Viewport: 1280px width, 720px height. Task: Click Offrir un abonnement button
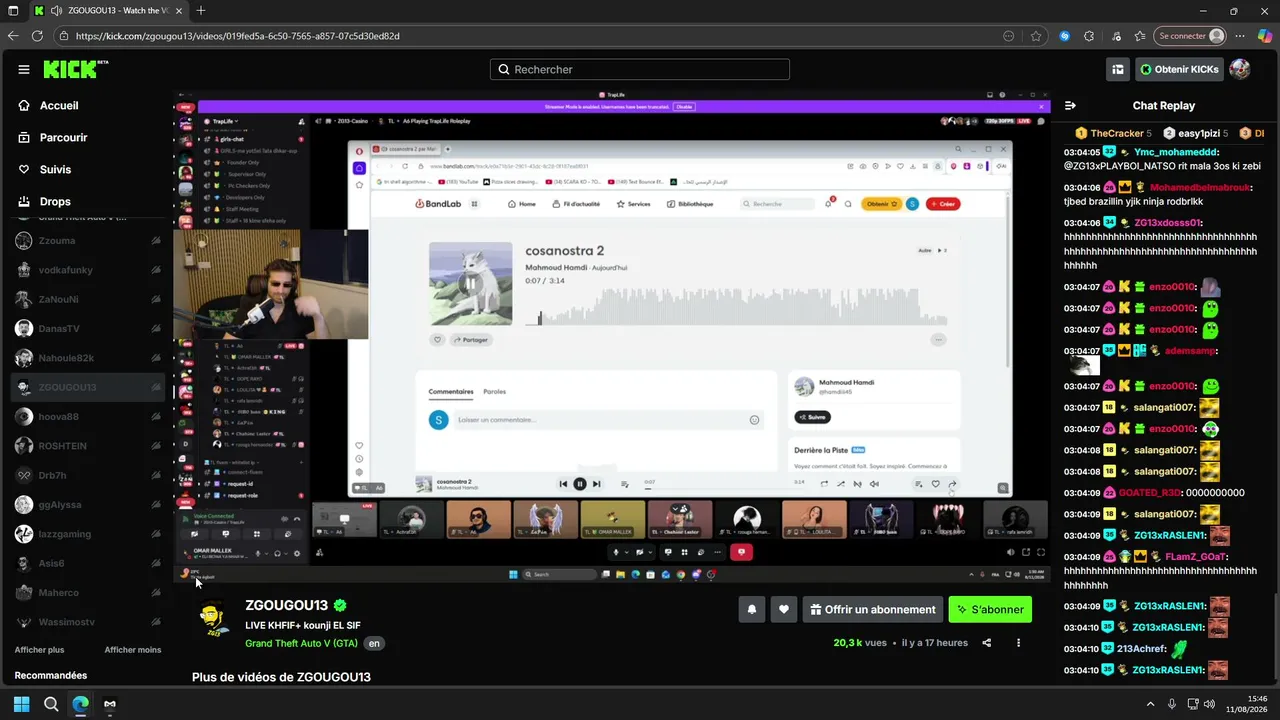[872, 609]
